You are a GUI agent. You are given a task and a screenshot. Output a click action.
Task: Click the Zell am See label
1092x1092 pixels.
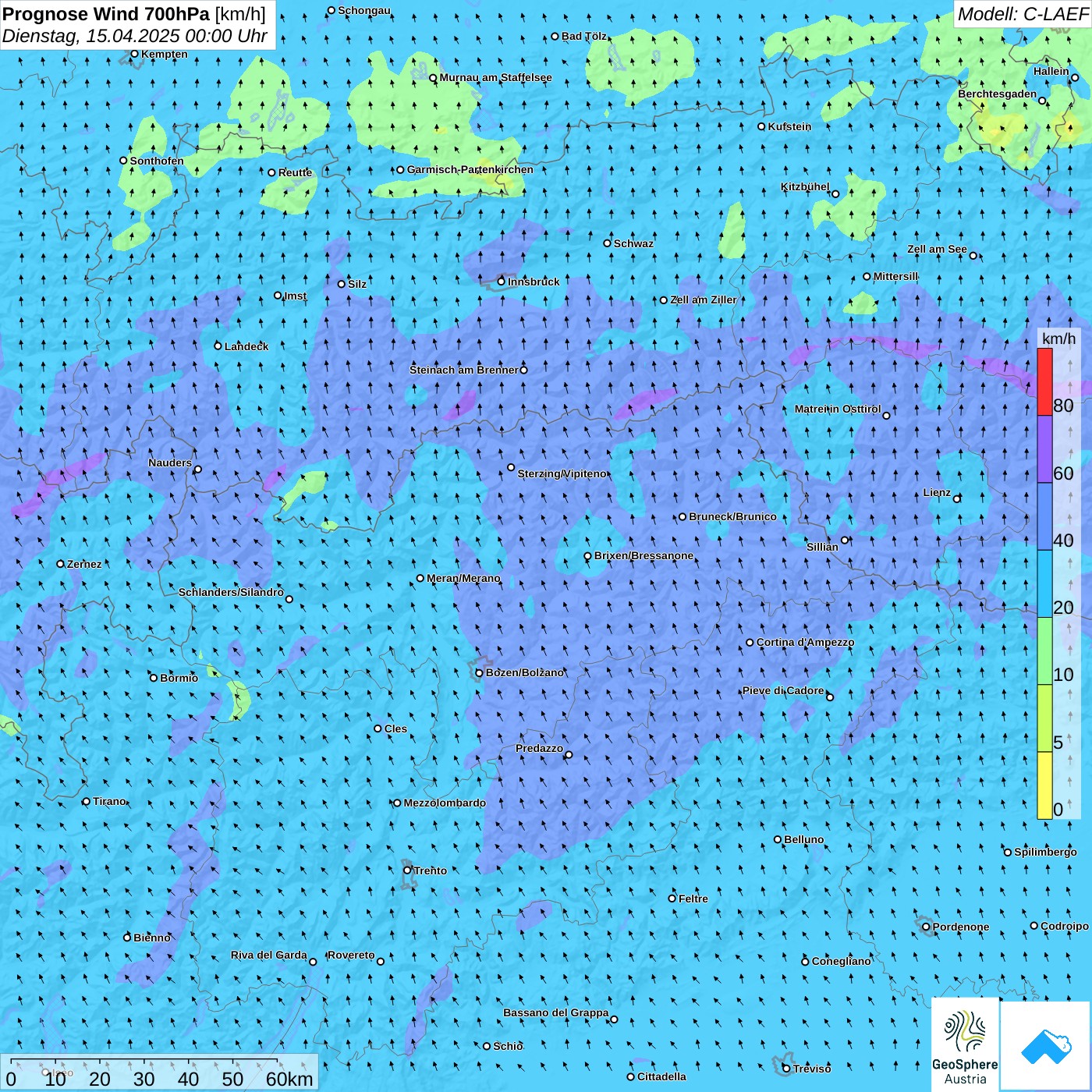click(937, 249)
